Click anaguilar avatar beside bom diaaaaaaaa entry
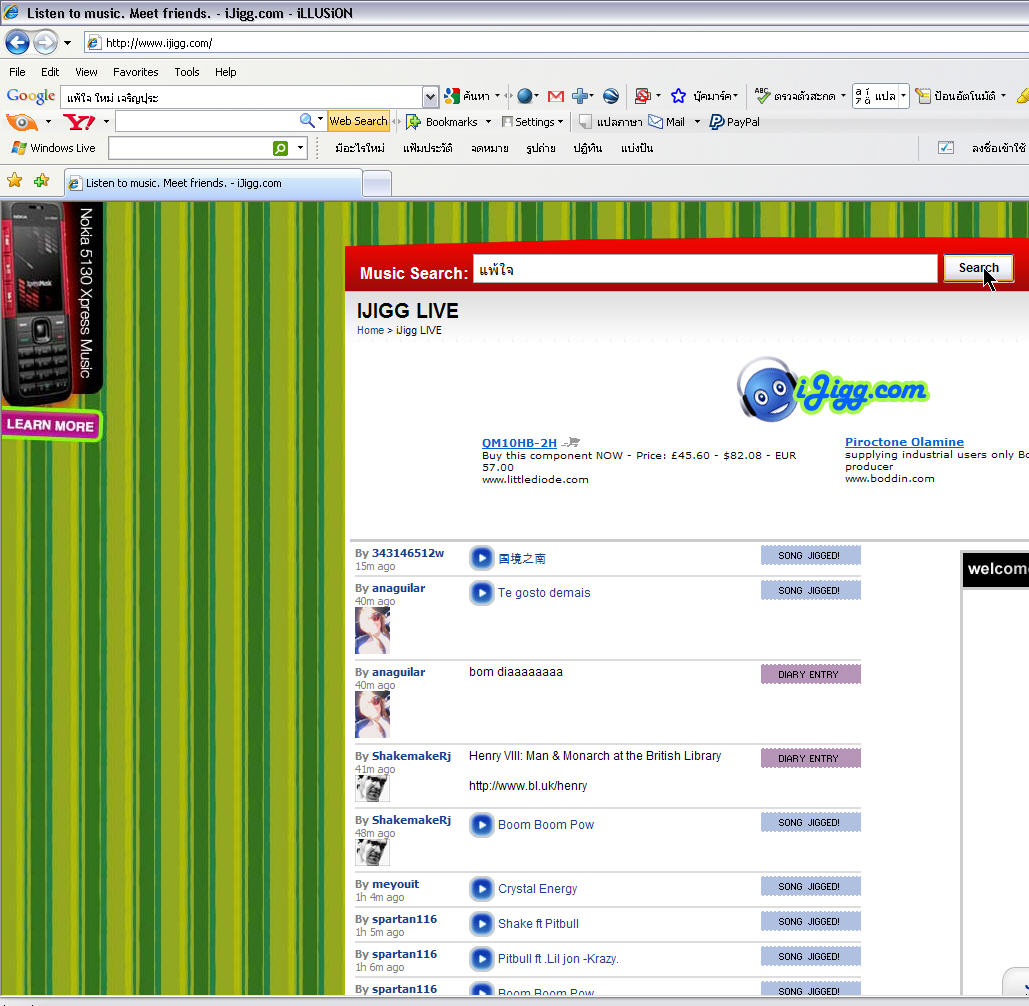 [372, 714]
